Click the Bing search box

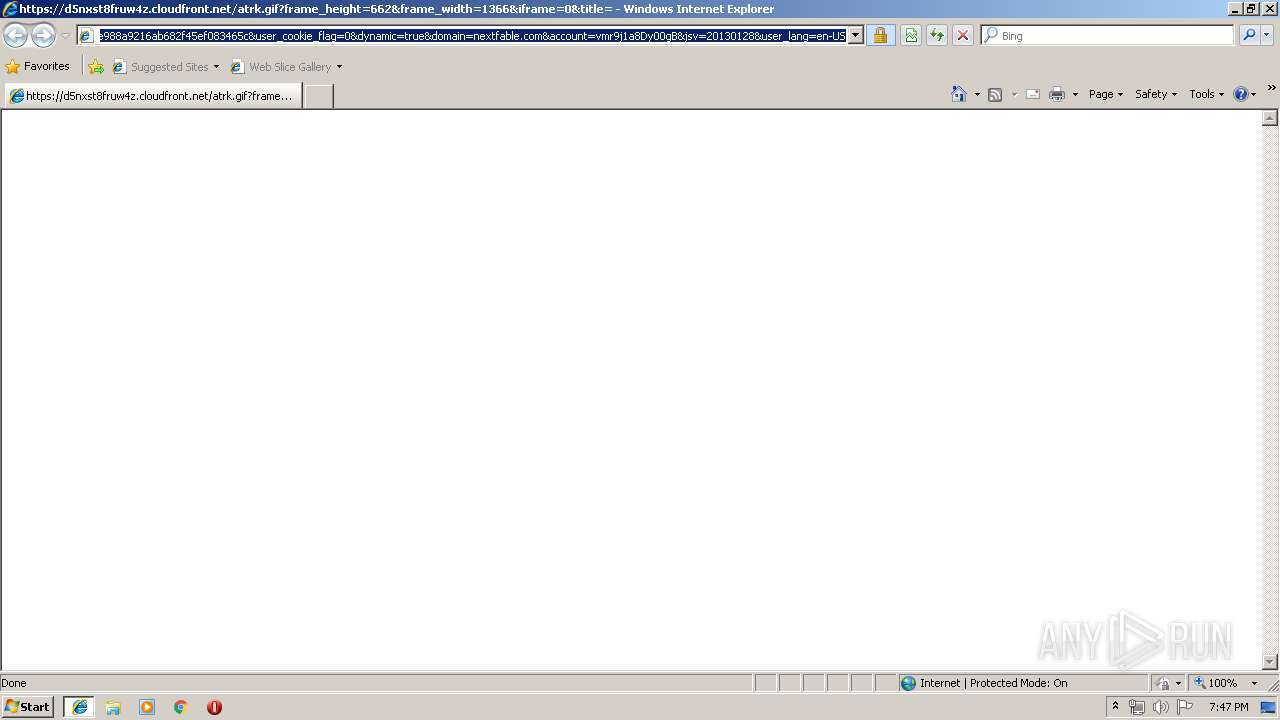tap(1116, 36)
